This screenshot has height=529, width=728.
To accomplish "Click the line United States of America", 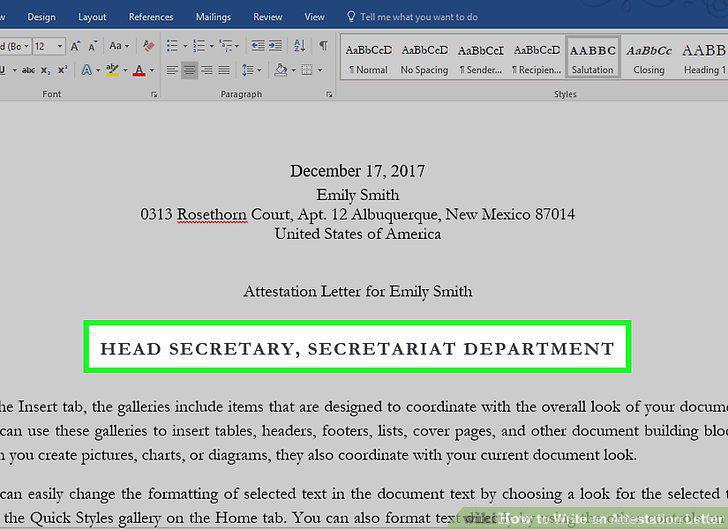I will [x=358, y=234].
